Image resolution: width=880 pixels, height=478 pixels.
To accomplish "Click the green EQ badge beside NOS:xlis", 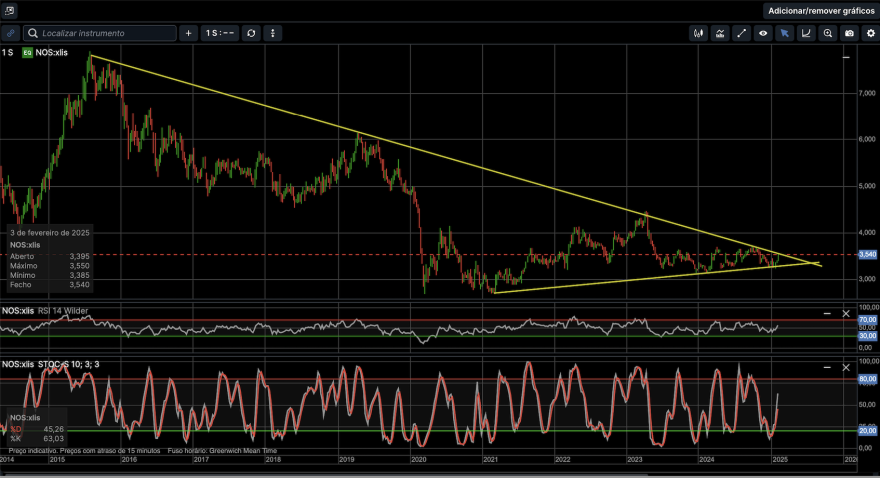I will point(27,52).
